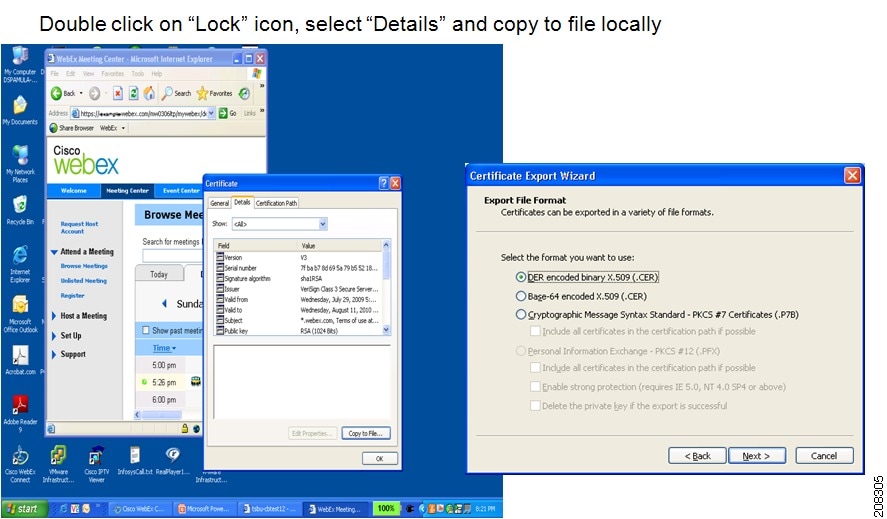Click OK in Certificate dialog

click(x=380, y=458)
